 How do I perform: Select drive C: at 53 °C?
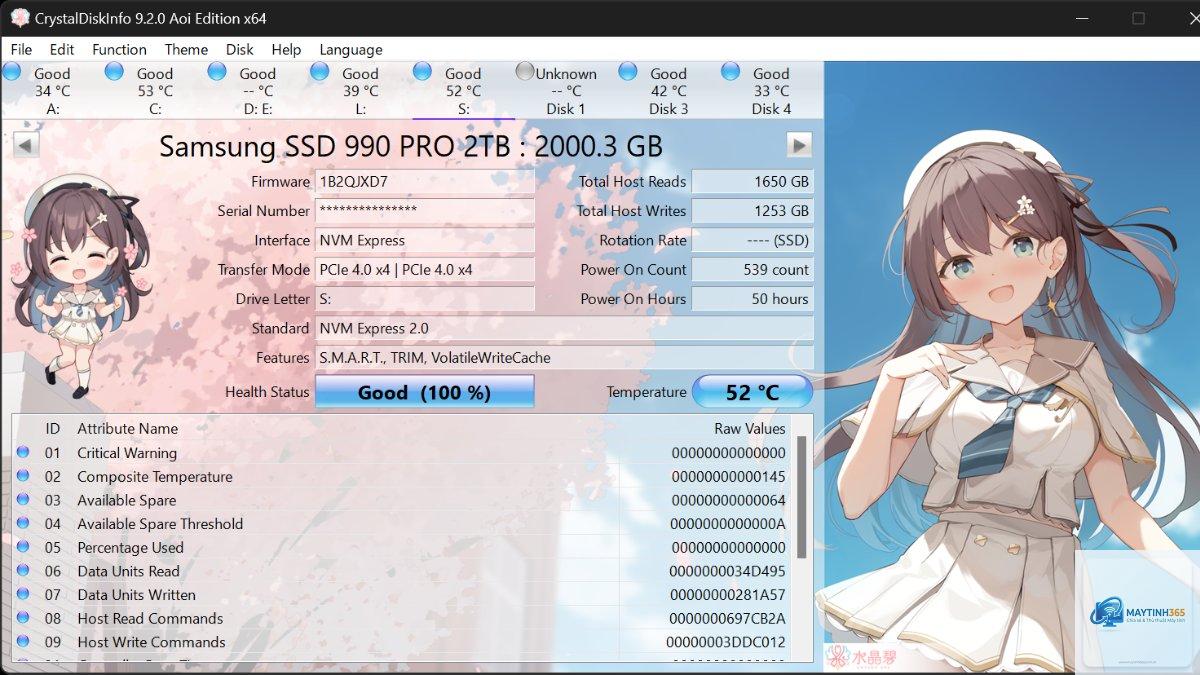(x=155, y=90)
